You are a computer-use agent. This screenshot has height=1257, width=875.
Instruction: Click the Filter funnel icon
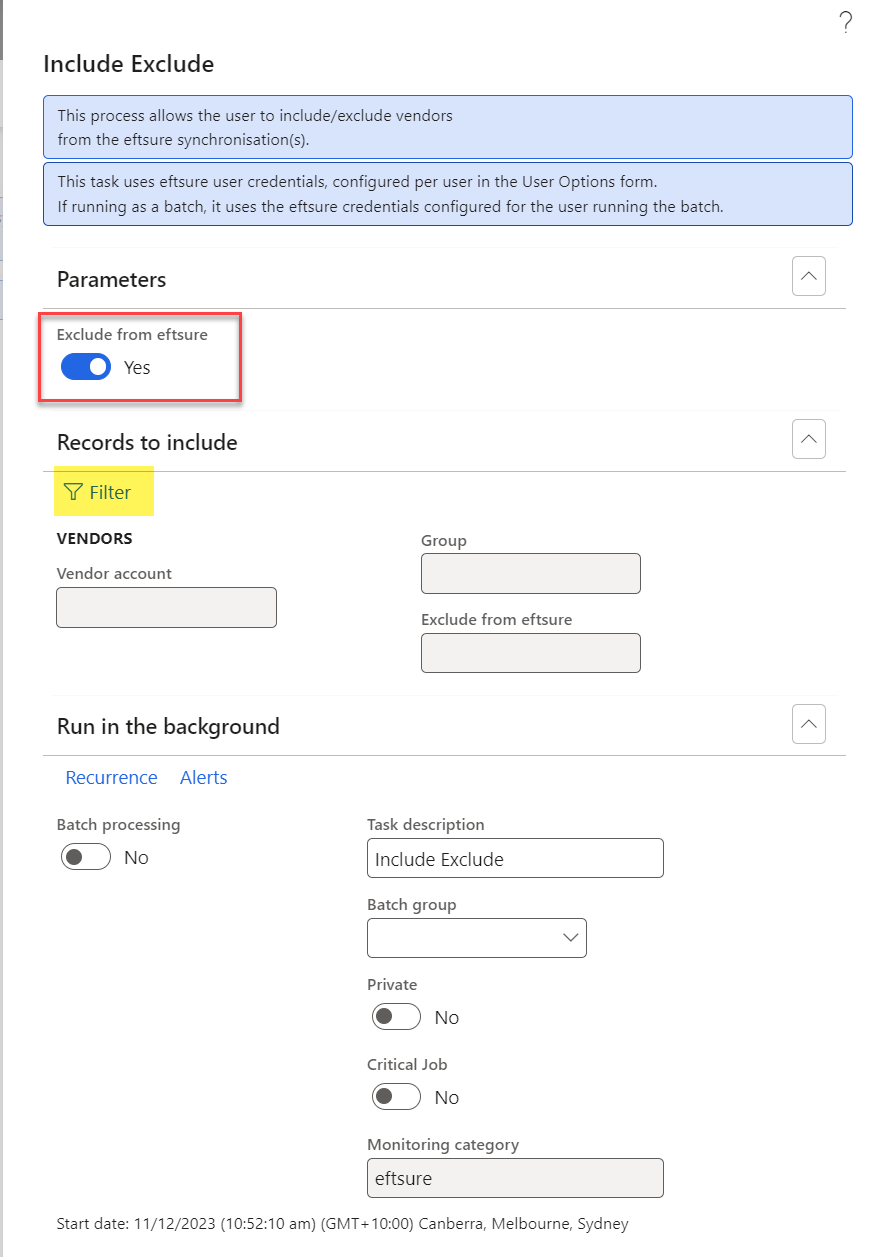pyautogui.click(x=73, y=492)
